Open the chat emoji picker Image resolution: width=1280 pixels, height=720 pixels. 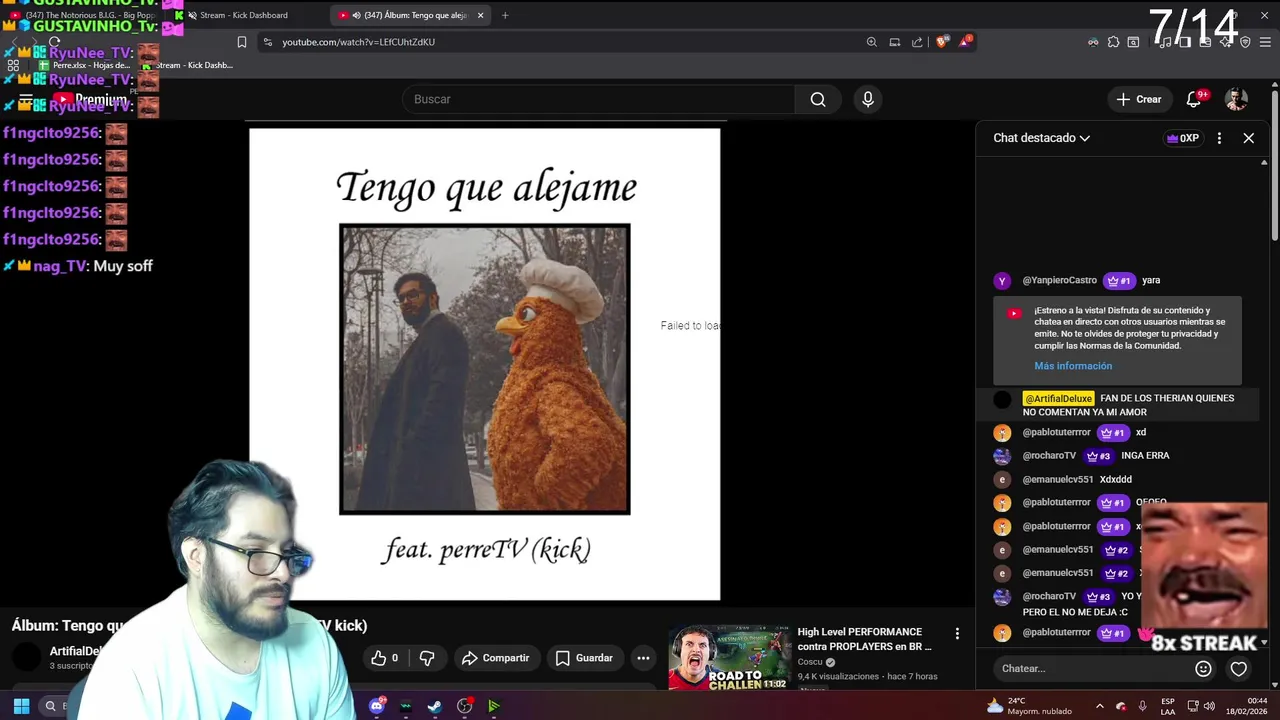tap(1204, 669)
